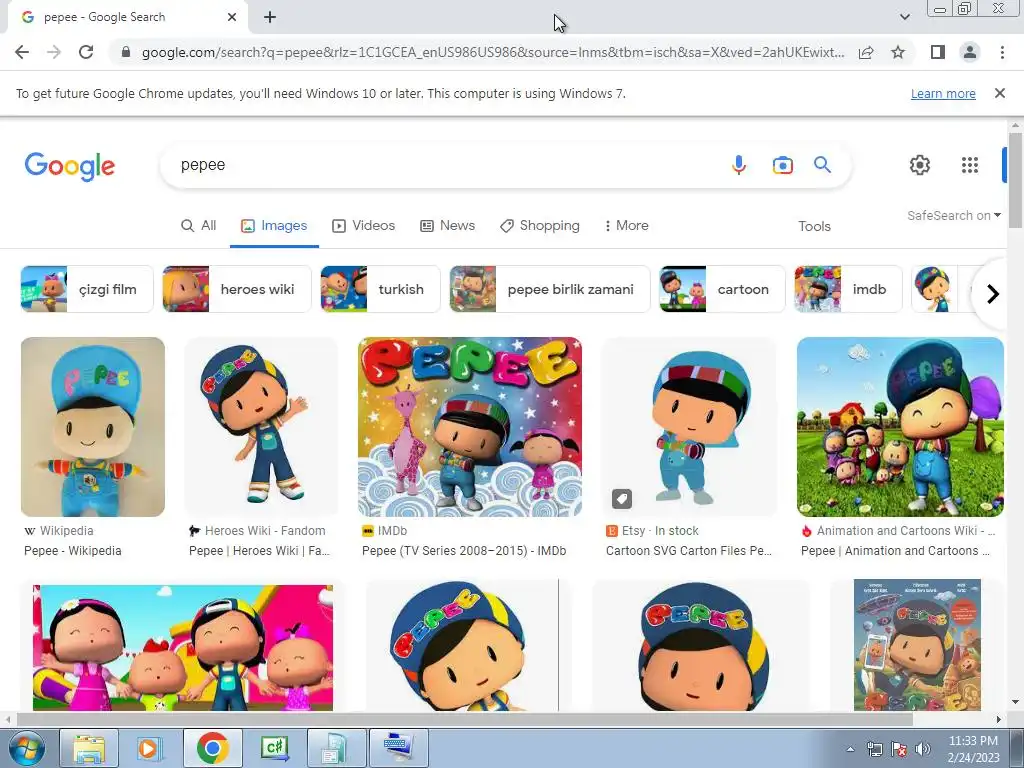Open Pepee TV Series IMDb link
Image resolution: width=1024 pixels, height=768 pixels.
coord(464,551)
